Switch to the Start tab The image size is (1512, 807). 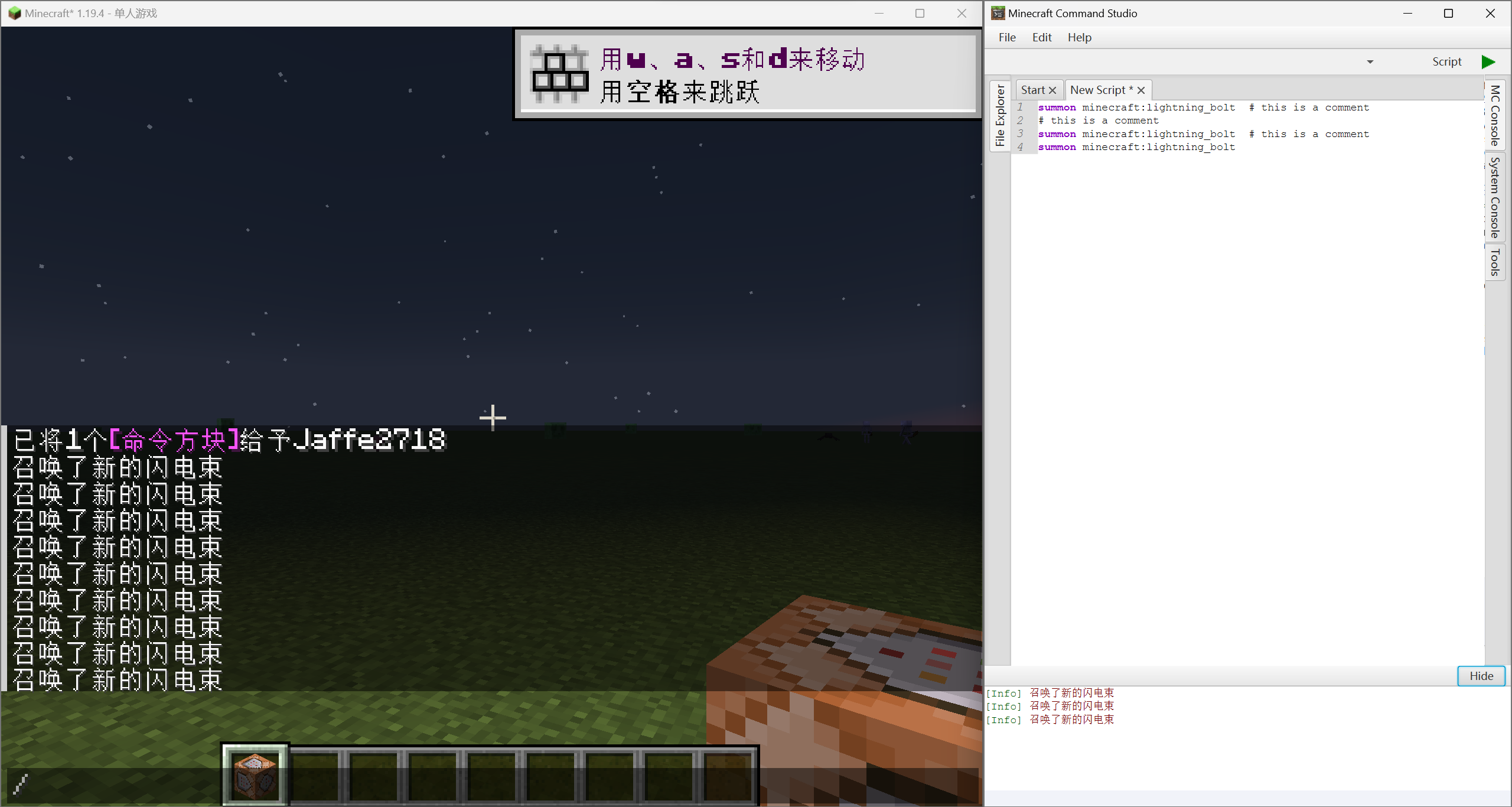1032,90
